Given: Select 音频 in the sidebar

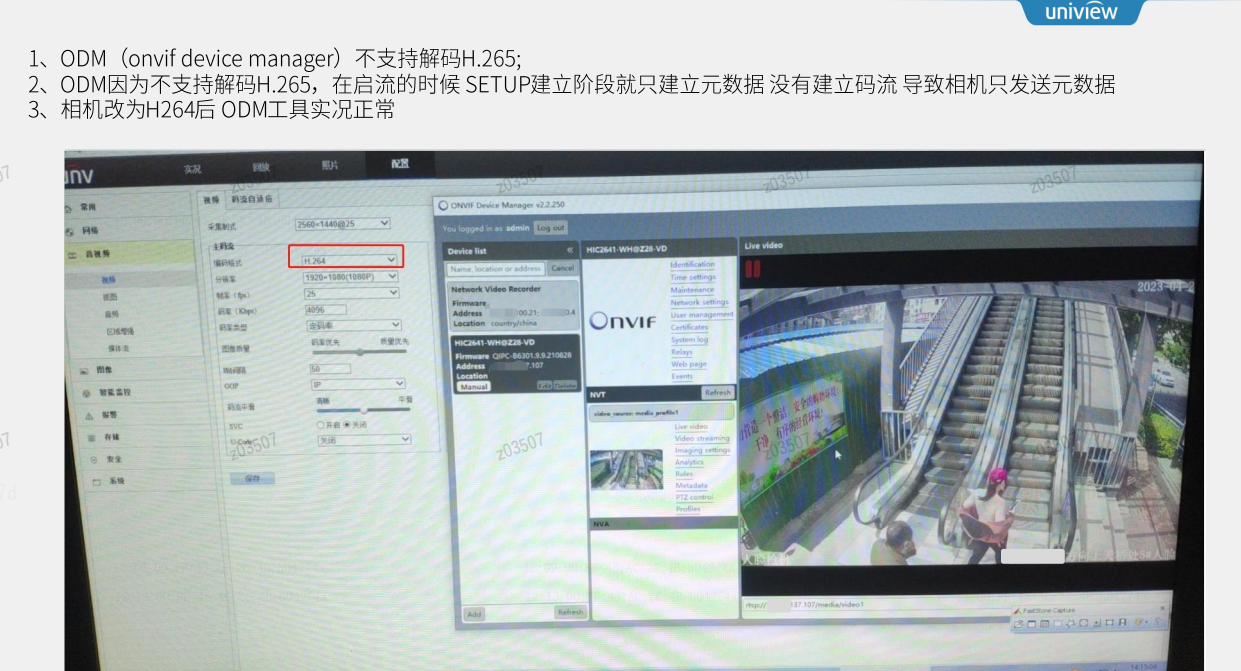Looking at the screenshot, I should coord(112,314).
